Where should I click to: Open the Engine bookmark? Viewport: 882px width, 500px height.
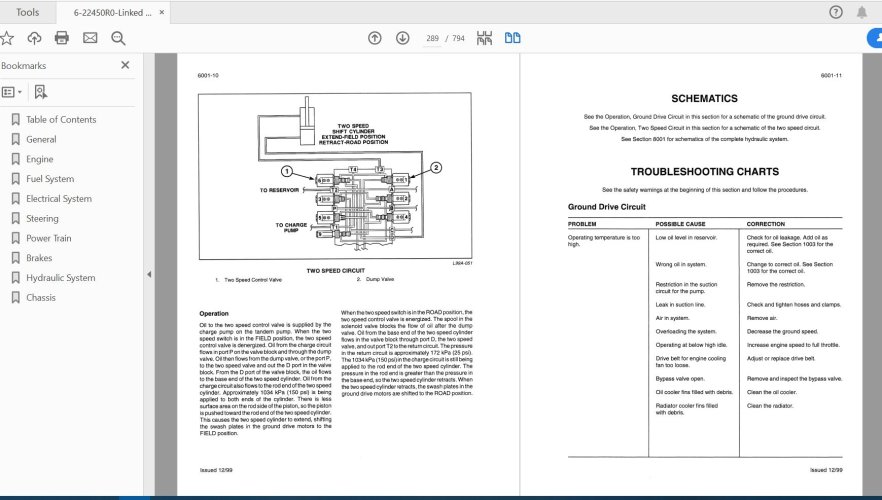tap(39, 159)
